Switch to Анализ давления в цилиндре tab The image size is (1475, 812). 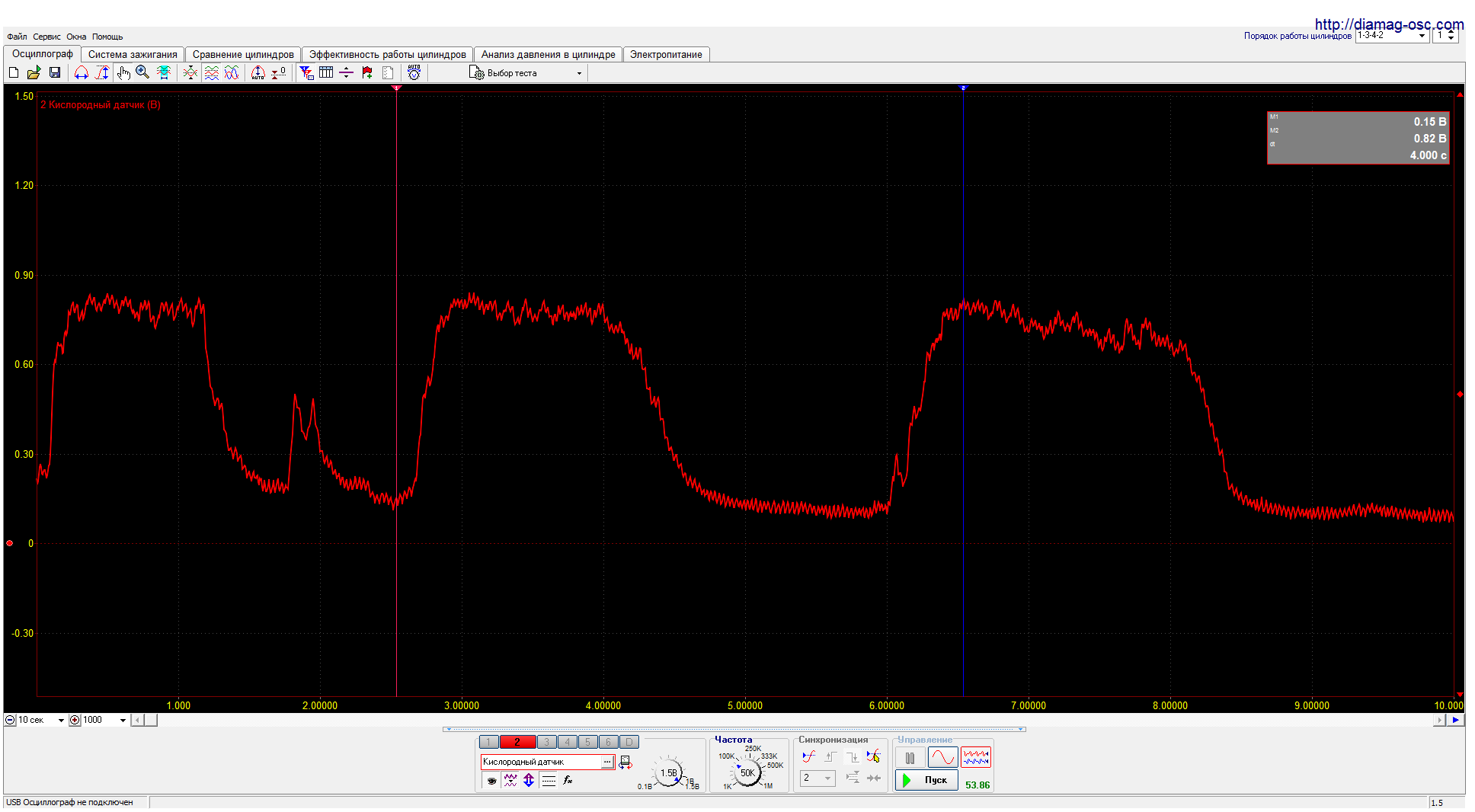(x=548, y=54)
